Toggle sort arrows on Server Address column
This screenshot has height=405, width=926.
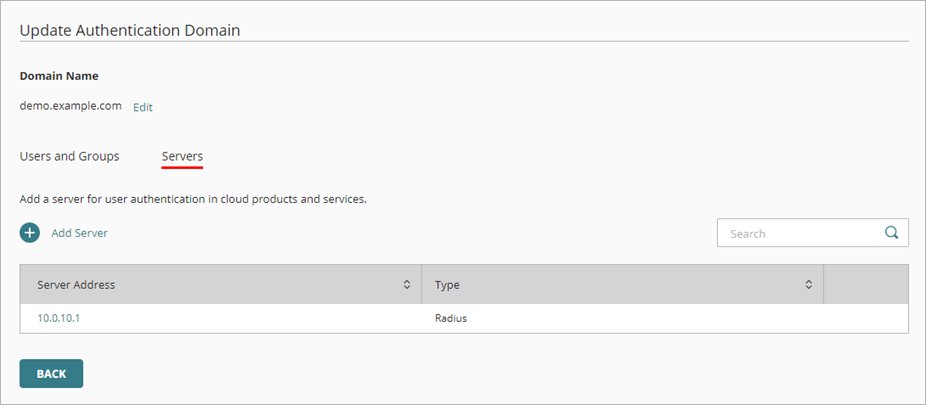pos(407,285)
